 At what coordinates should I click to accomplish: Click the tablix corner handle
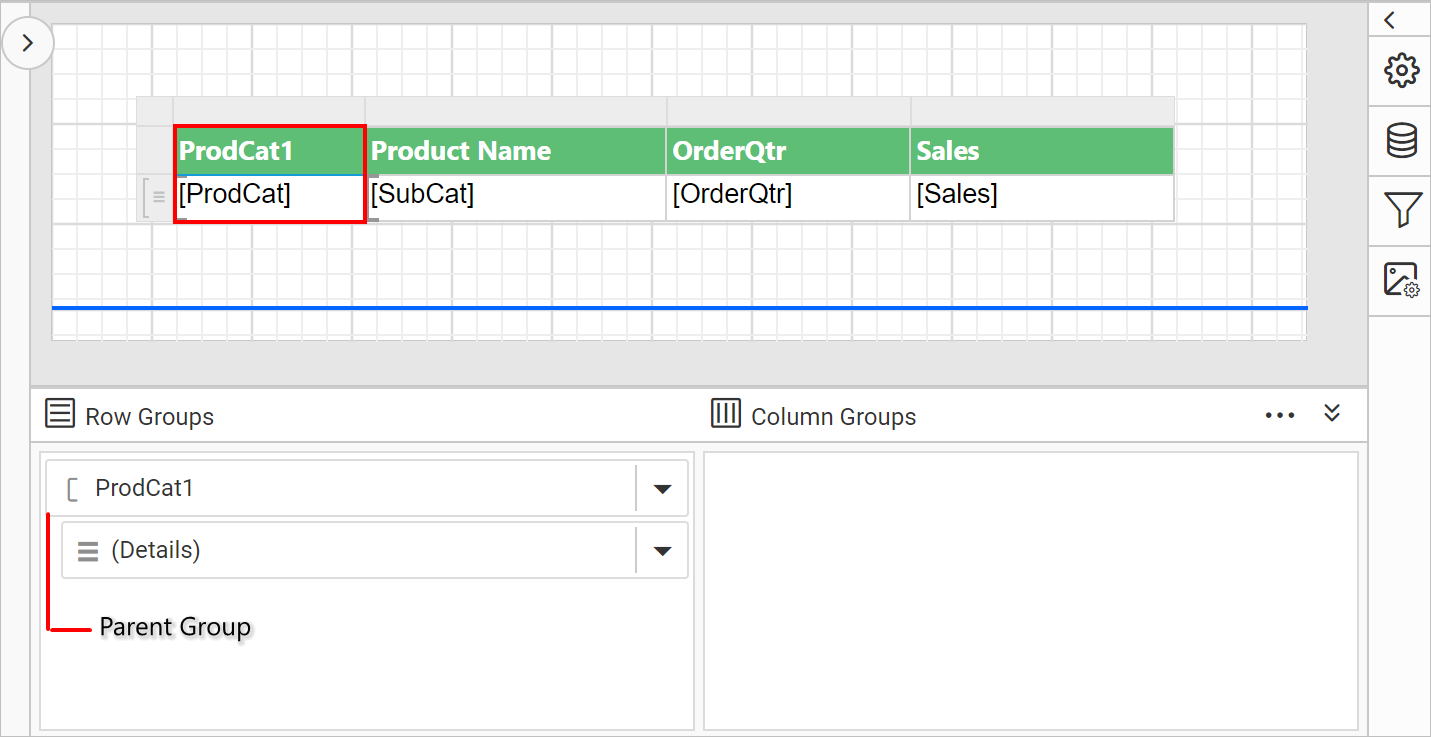click(x=155, y=111)
